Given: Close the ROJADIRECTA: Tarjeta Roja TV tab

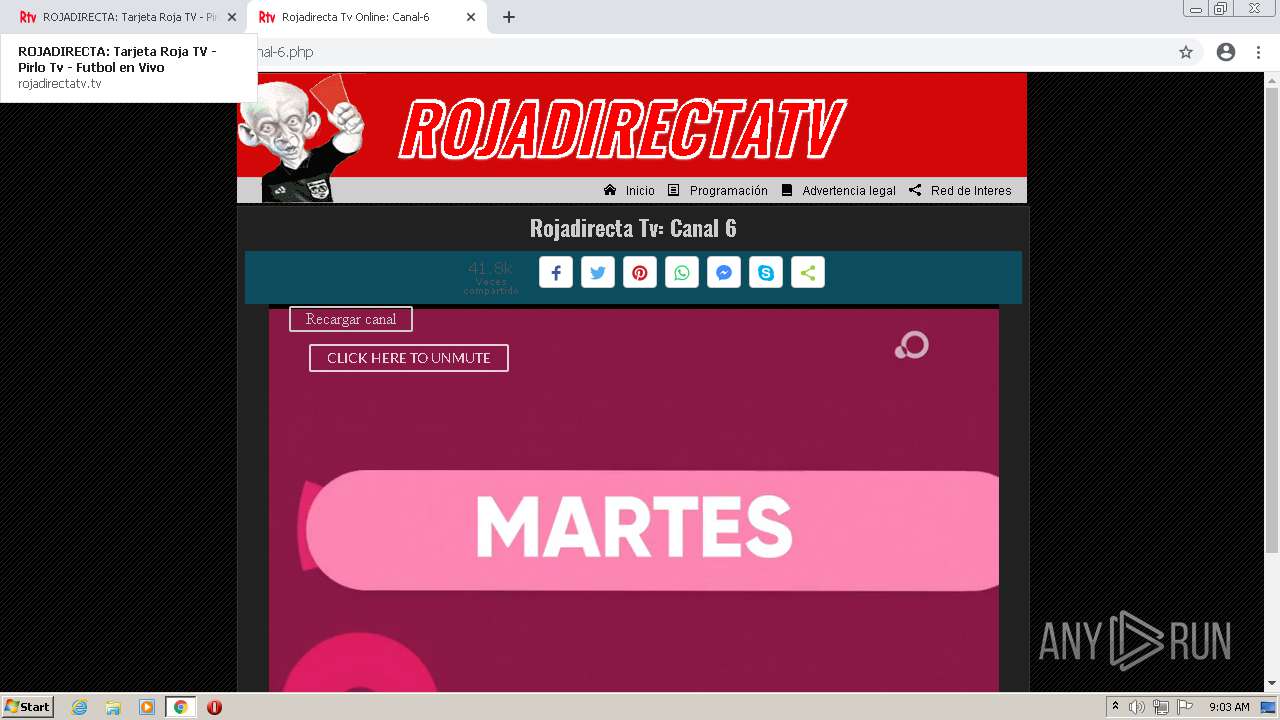Looking at the screenshot, I should [232, 17].
